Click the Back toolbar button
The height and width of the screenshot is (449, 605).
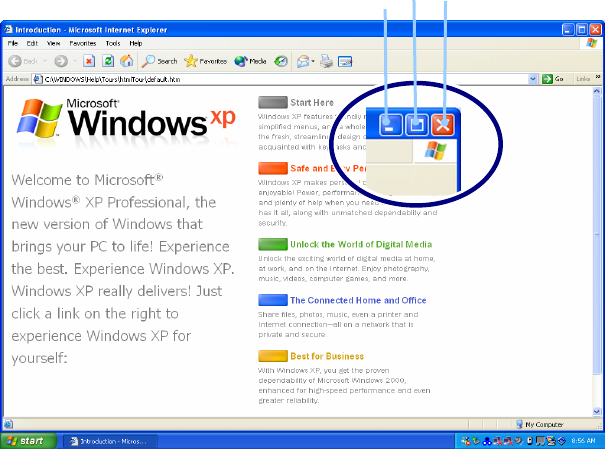pos(23,61)
